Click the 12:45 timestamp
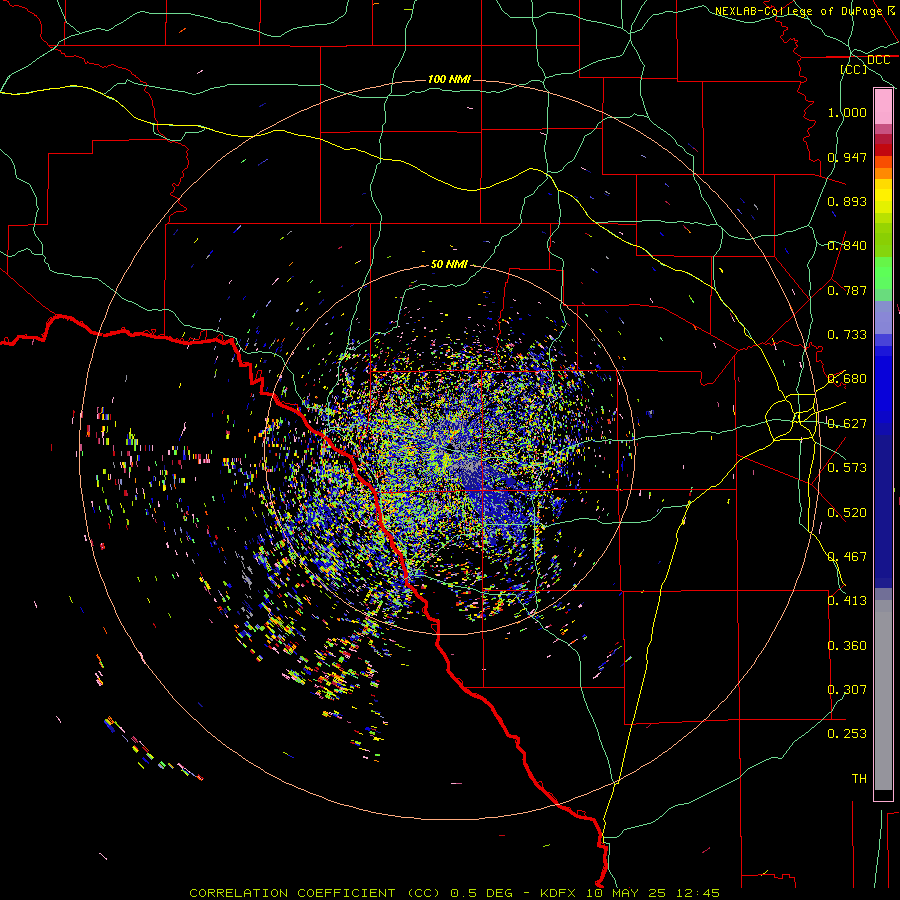This screenshot has height=900, width=900. (697, 893)
